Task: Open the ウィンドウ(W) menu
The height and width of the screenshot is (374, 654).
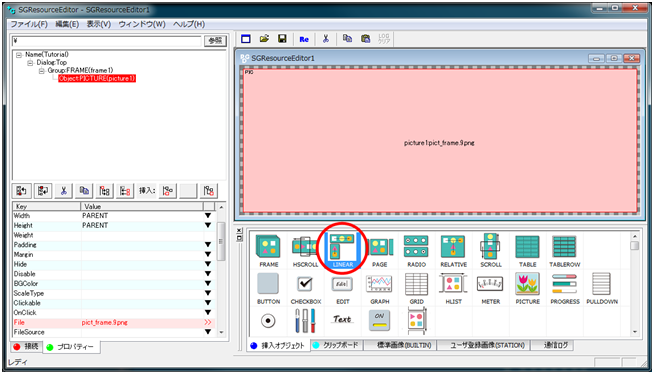Action: [x=142, y=24]
